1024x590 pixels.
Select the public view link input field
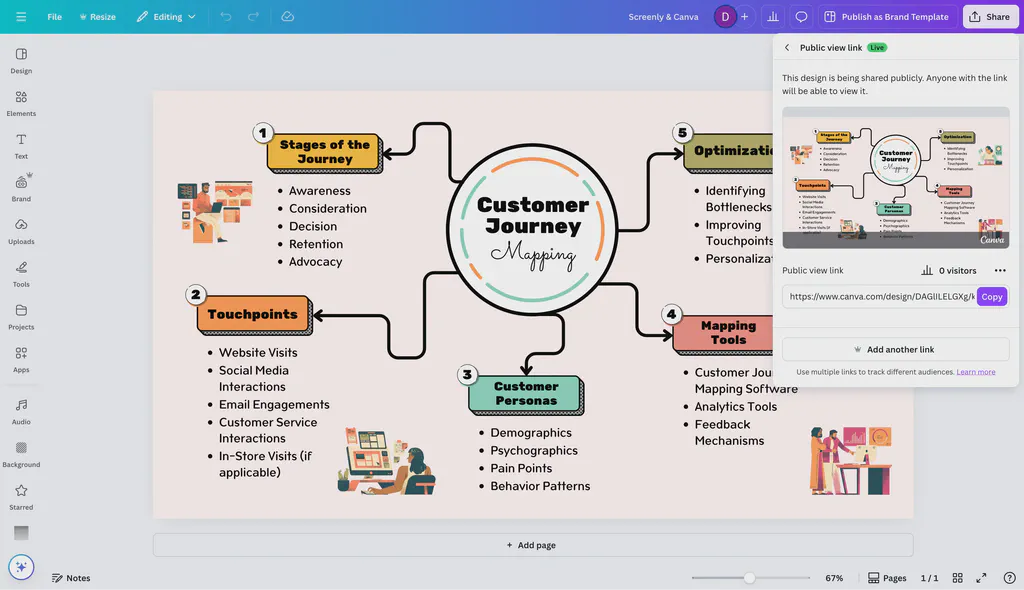870,296
